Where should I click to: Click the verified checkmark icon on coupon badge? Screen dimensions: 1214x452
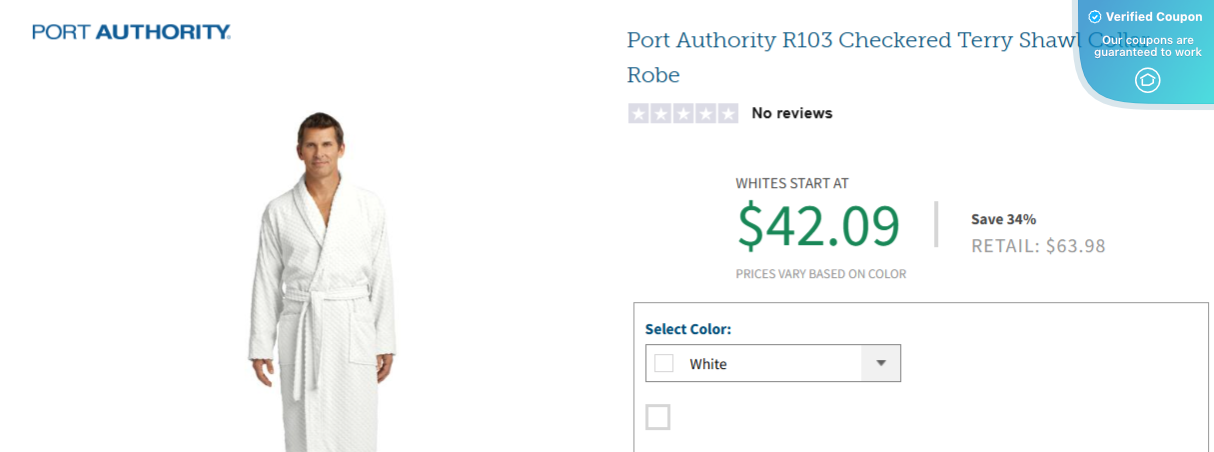[1094, 17]
